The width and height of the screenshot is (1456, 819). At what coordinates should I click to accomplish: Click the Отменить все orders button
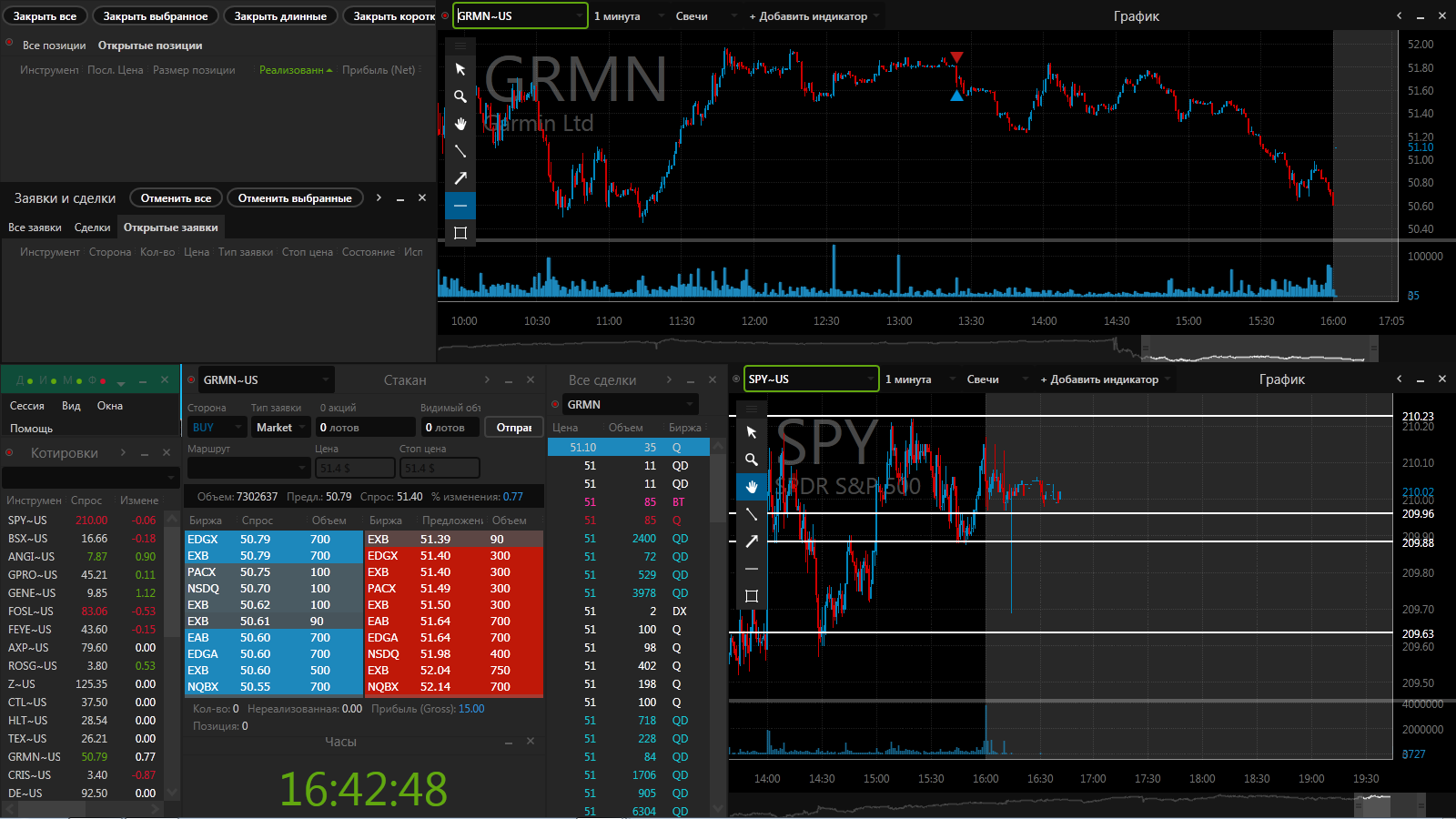tap(176, 198)
